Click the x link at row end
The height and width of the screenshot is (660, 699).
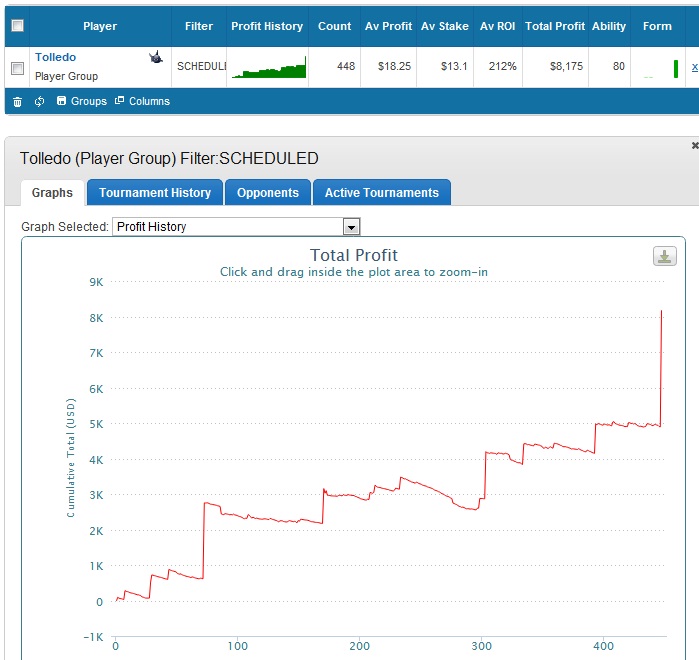click(695, 67)
